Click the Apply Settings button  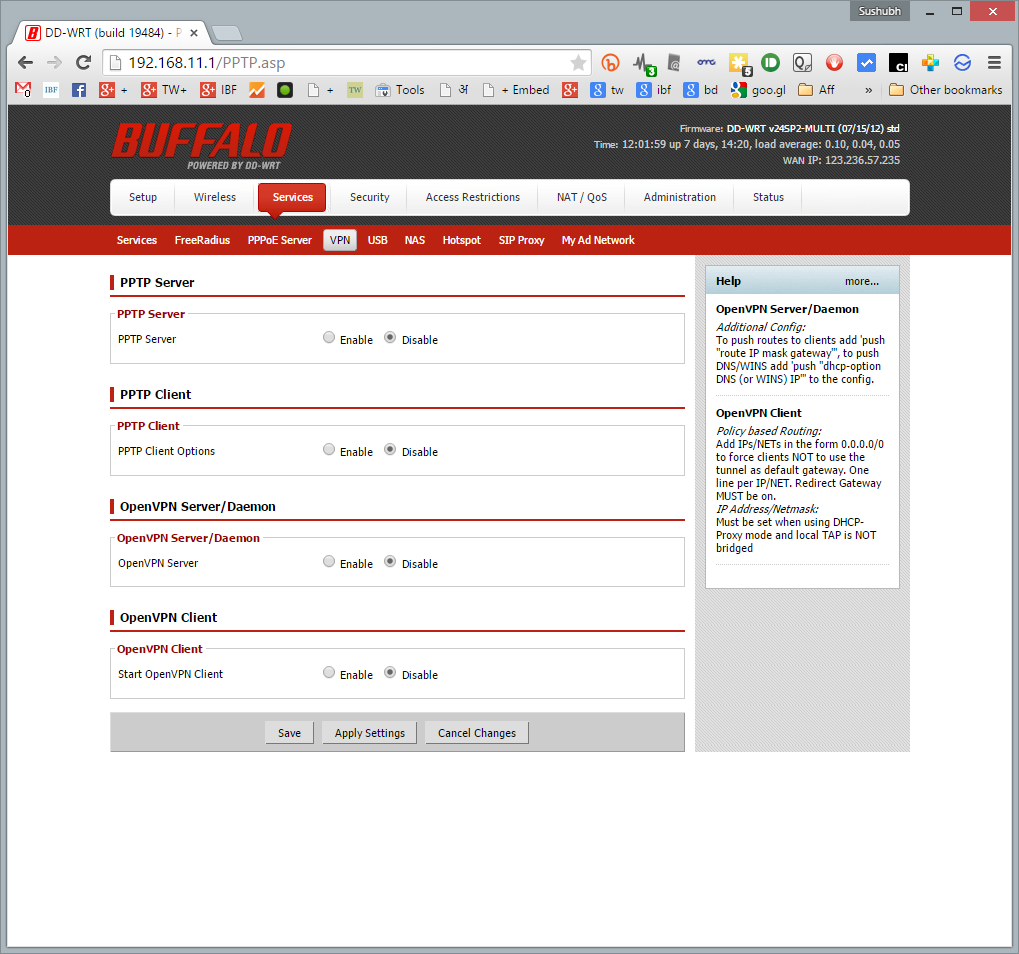369,733
